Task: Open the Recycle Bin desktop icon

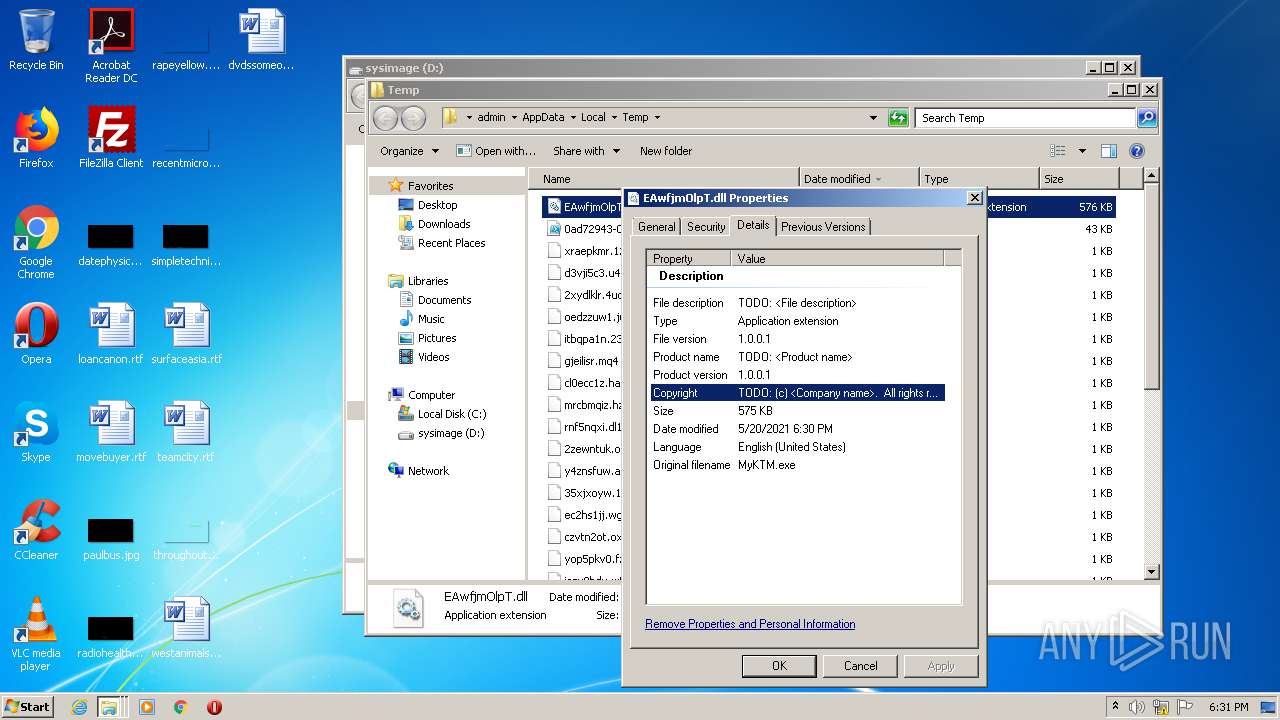Action: tap(36, 40)
